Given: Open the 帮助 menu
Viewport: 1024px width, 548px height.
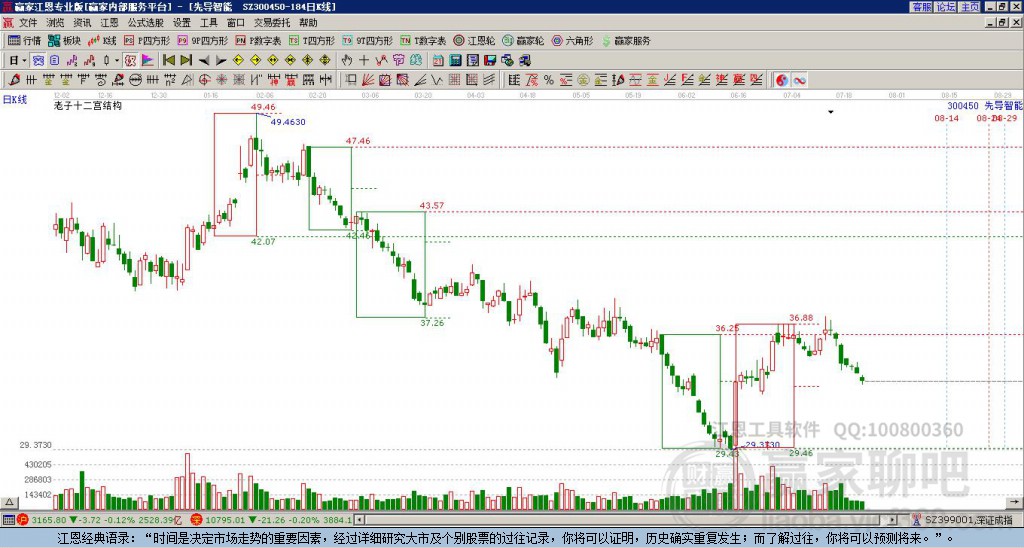Looking at the screenshot, I should click(308, 23).
